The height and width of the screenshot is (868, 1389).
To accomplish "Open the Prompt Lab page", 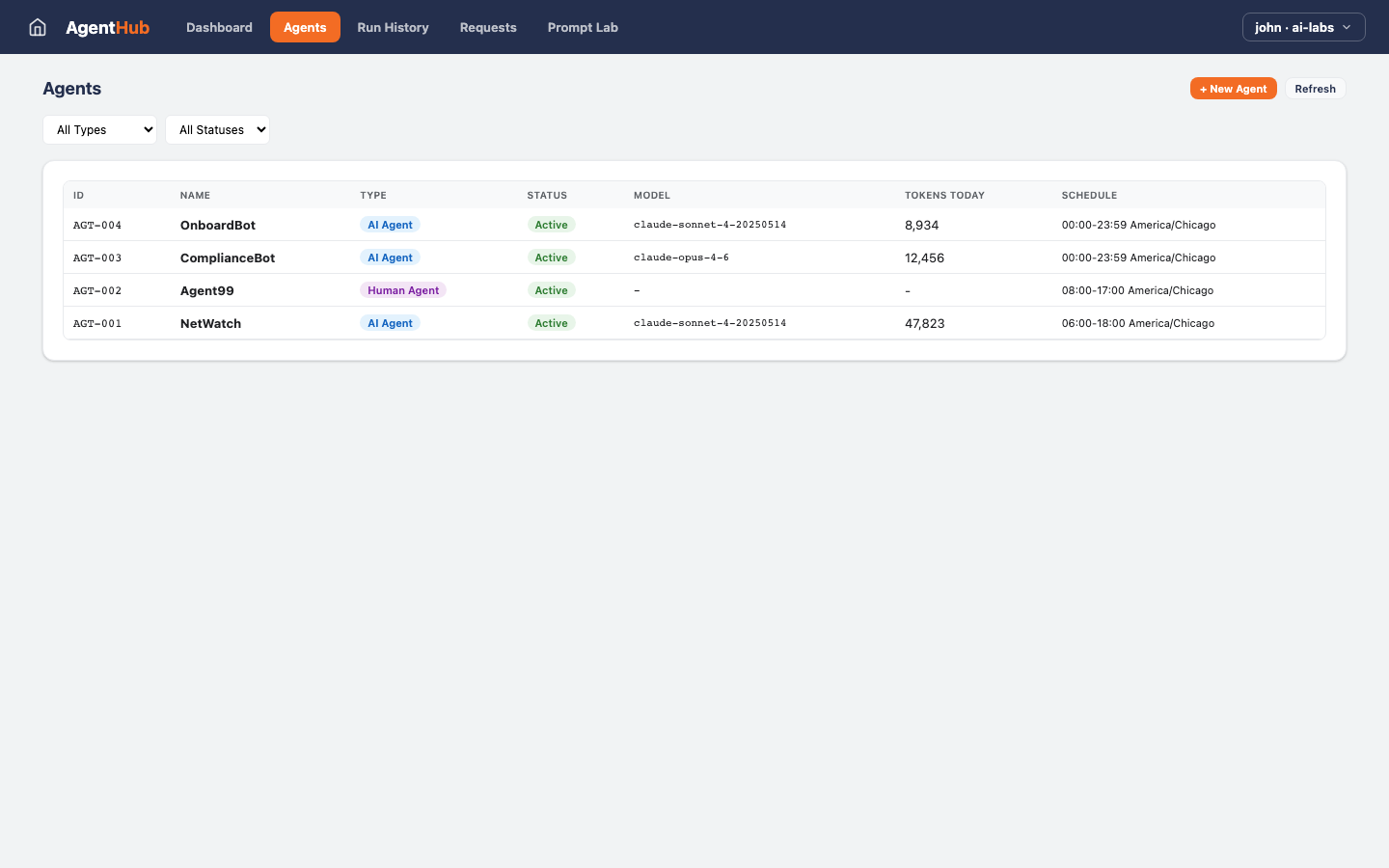I will 583,27.
